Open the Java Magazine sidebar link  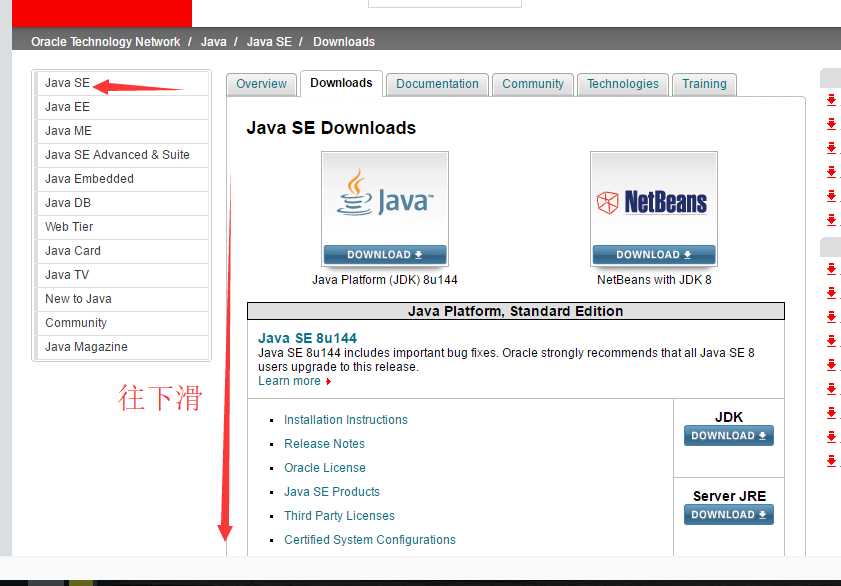pos(86,347)
